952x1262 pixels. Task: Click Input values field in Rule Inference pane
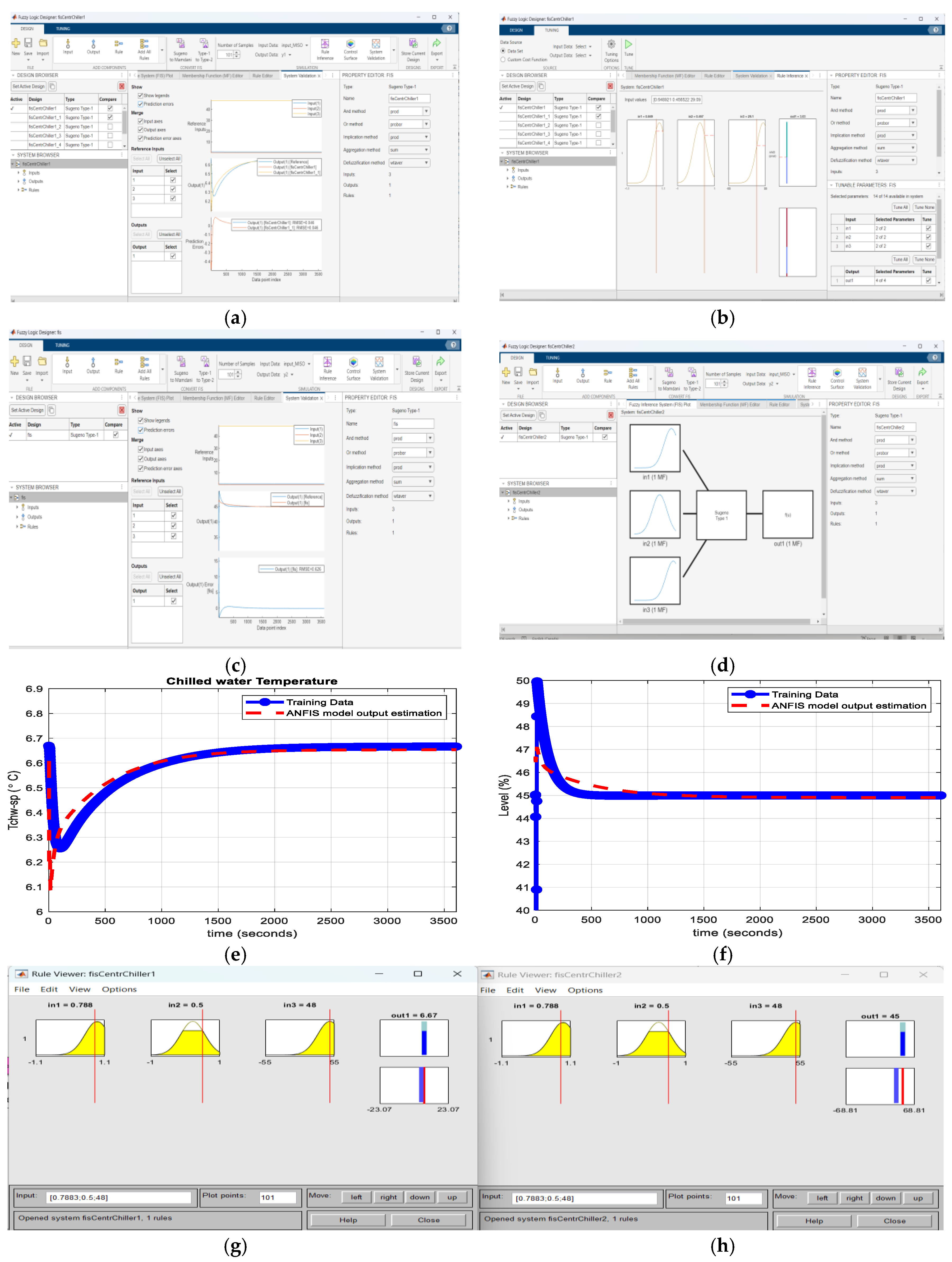click(677, 100)
